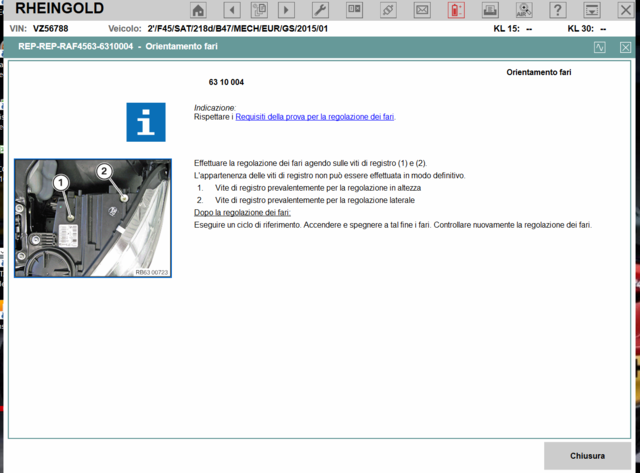Toggle the waveform icon in document header
This screenshot has height=473, width=640.
600,47
